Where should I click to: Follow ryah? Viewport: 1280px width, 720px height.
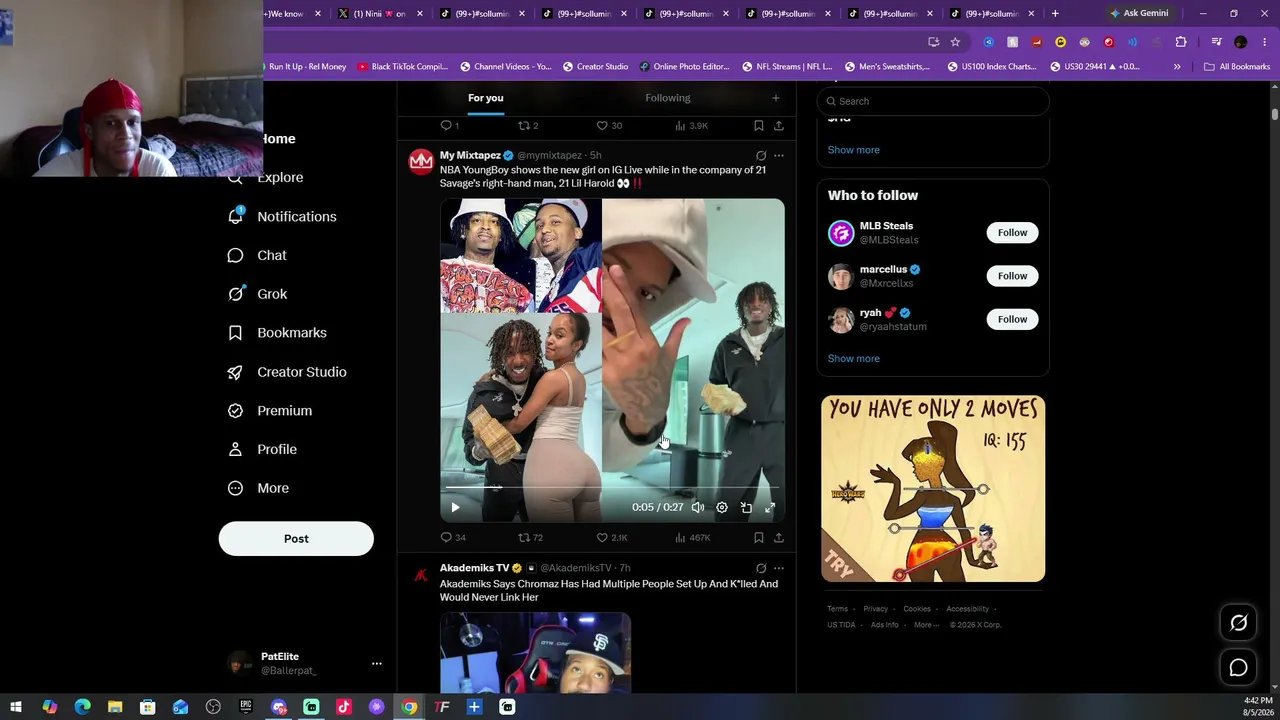coord(1012,319)
